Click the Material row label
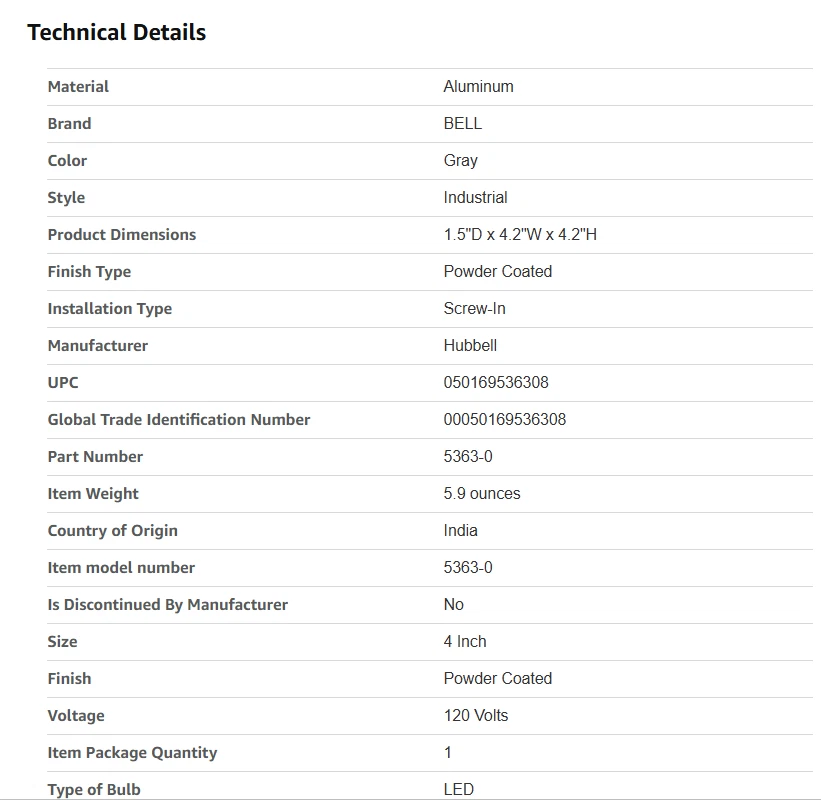The image size is (821, 800). click(78, 87)
